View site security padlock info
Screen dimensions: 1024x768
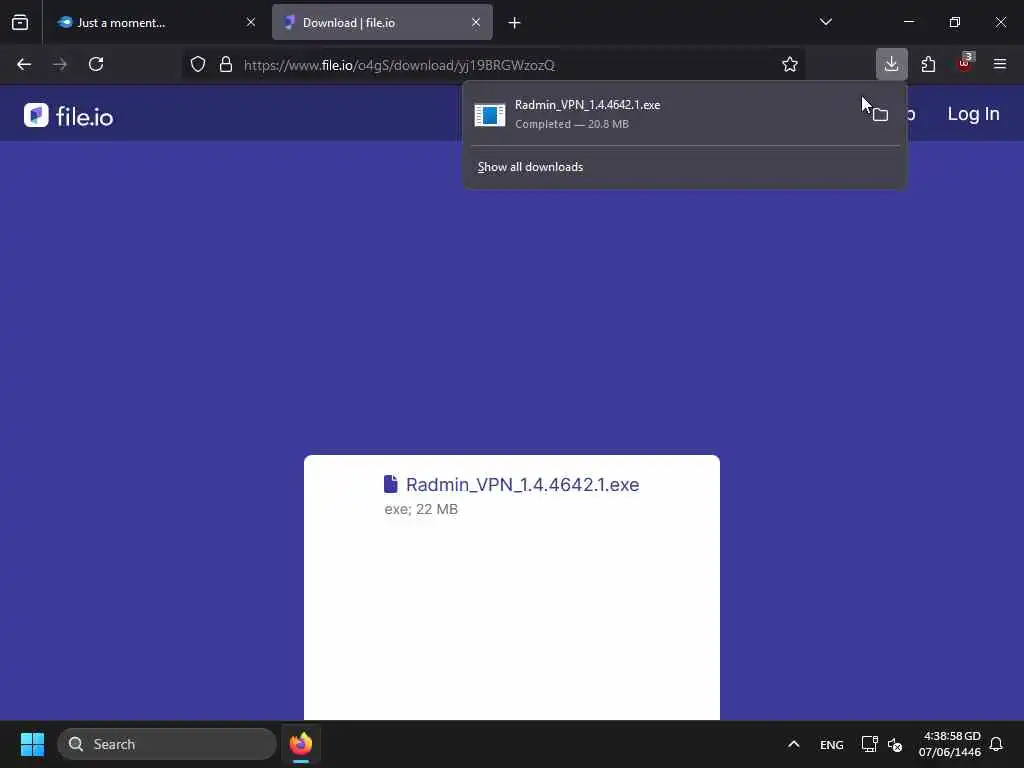(x=226, y=65)
